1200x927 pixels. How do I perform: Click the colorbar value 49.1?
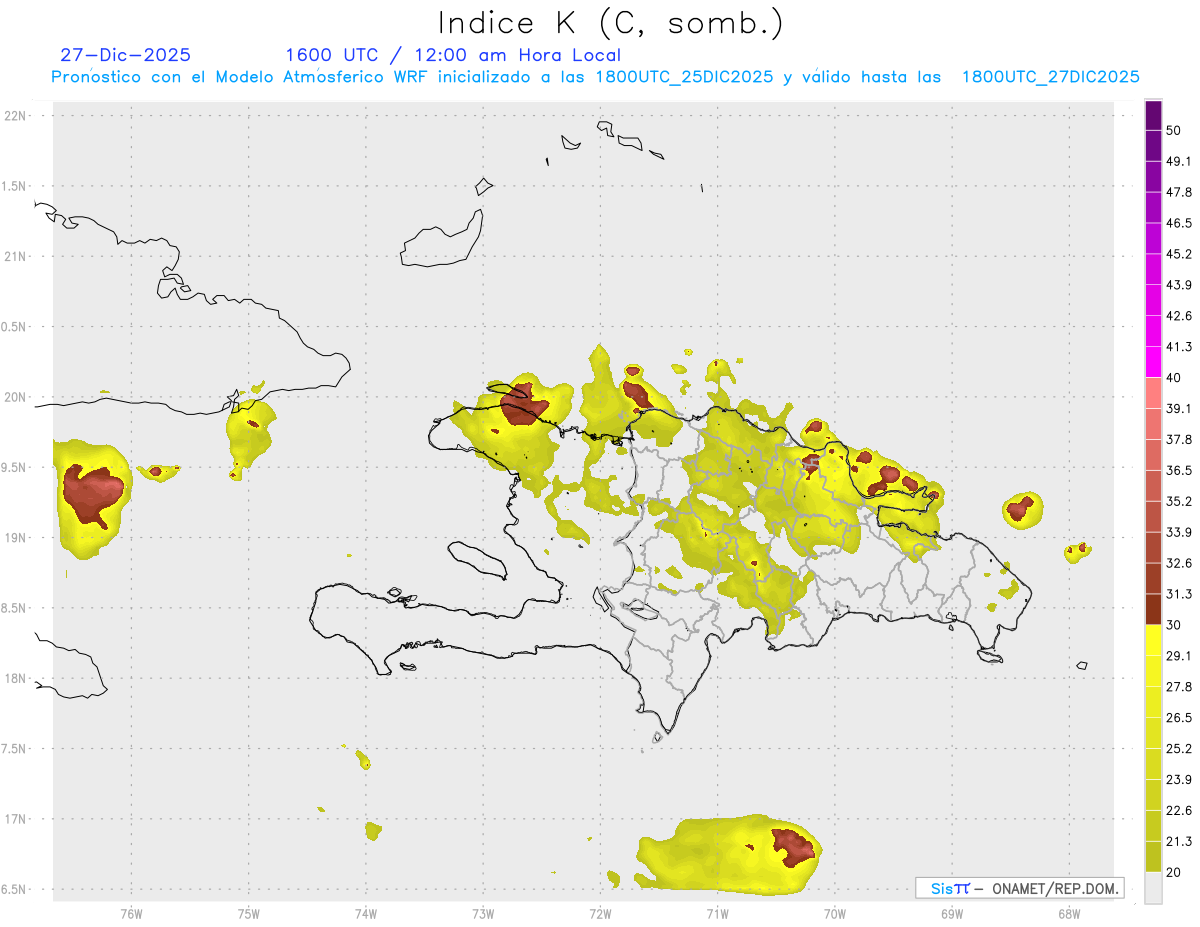click(1178, 161)
